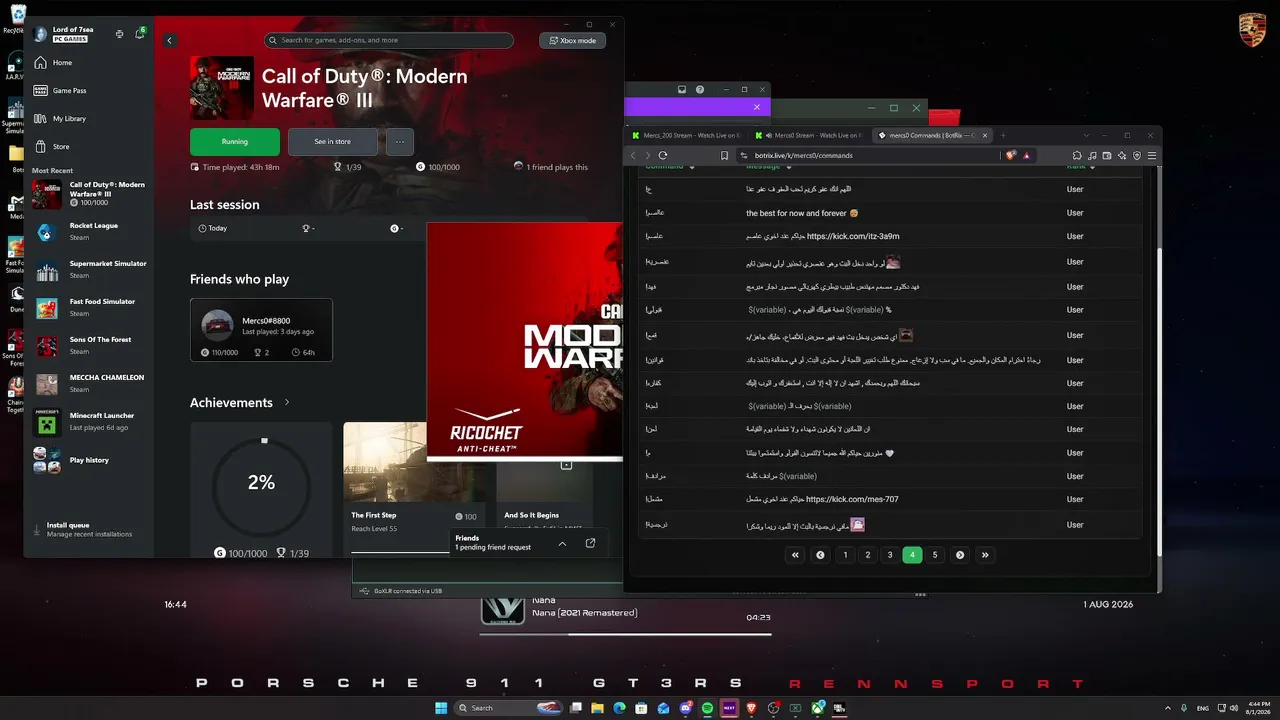Open the media control music note icon
Image resolution: width=1280 pixels, height=720 pixels.
1092,155
